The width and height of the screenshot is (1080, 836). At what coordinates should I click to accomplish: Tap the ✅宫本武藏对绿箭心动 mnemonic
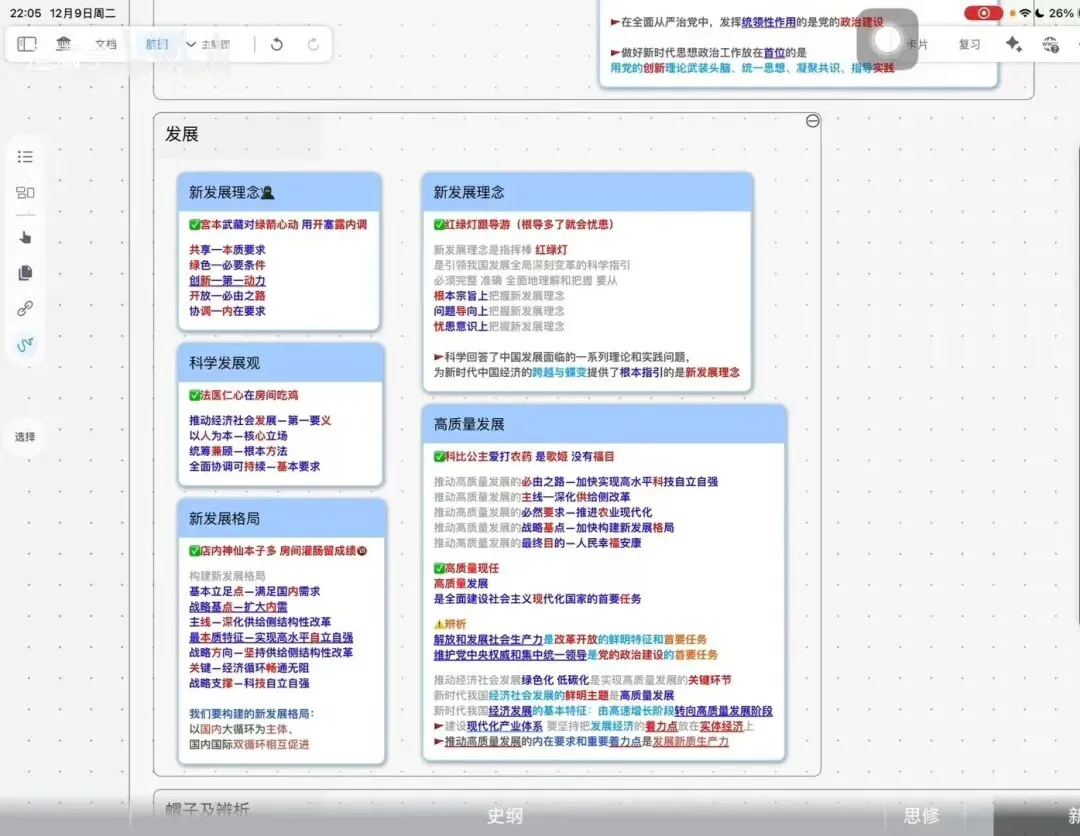[278, 224]
